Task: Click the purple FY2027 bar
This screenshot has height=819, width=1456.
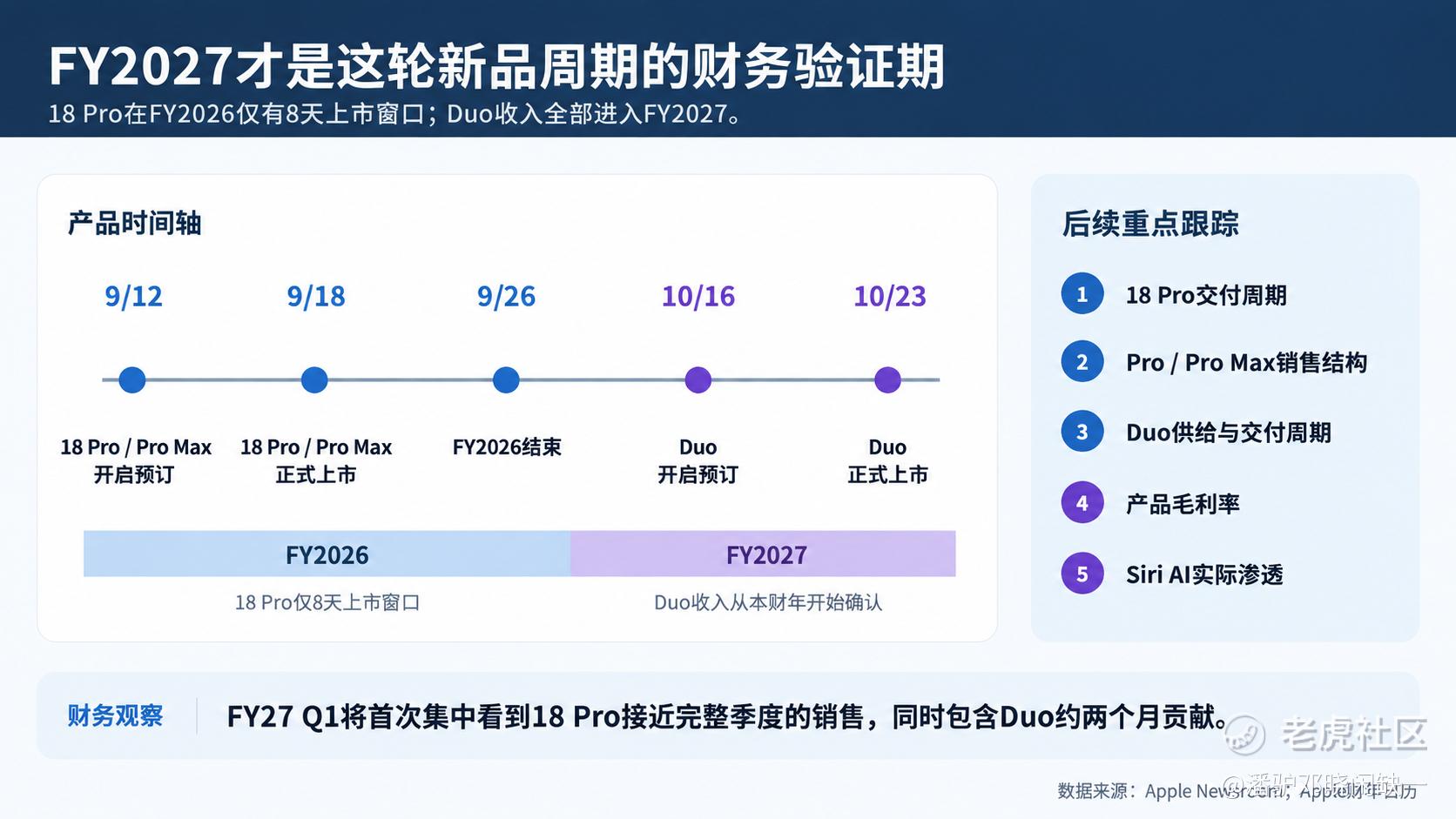Action: 763,554
